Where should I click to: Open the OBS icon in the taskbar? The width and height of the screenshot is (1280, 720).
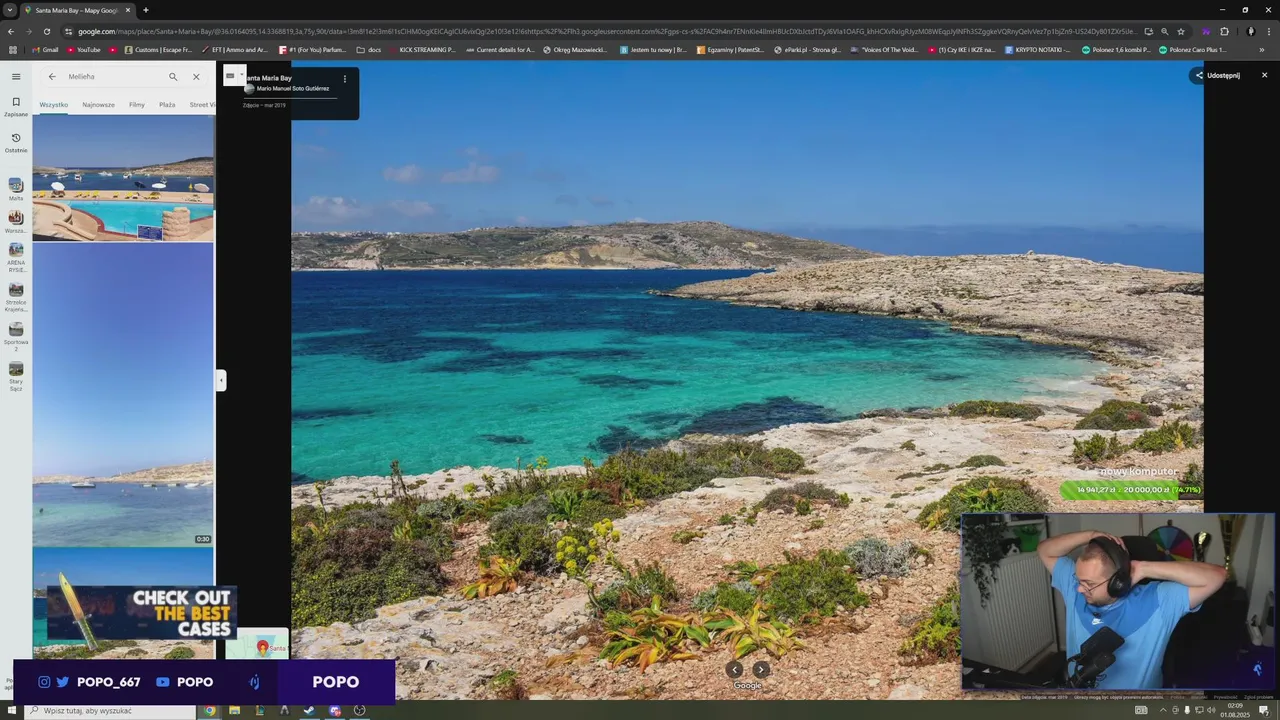[x=359, y=710]
